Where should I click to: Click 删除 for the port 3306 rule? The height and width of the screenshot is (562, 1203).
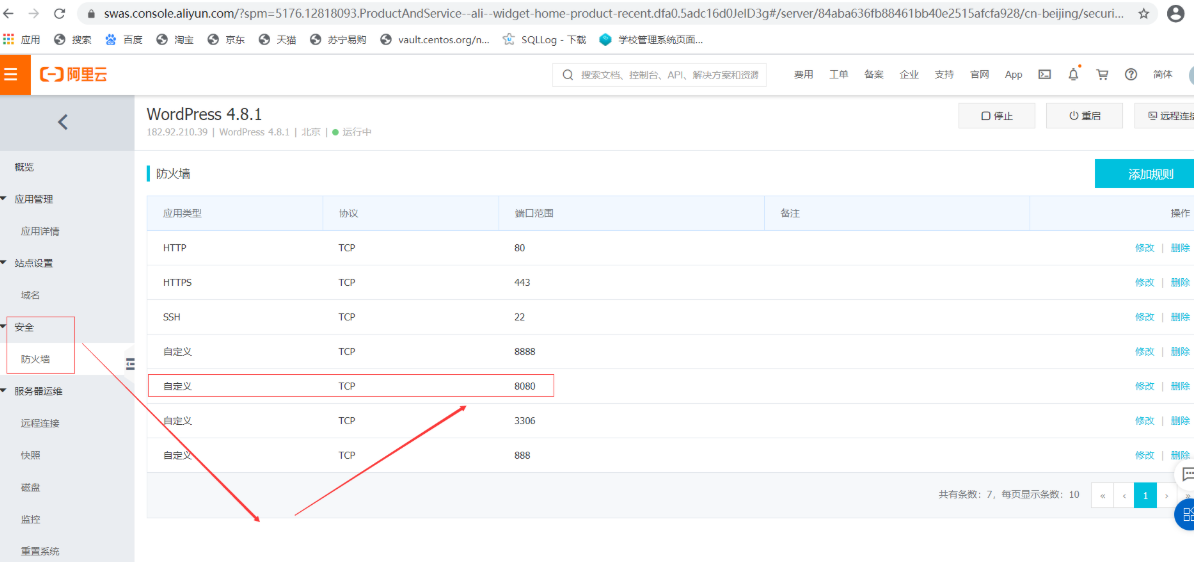(1180, 421)
